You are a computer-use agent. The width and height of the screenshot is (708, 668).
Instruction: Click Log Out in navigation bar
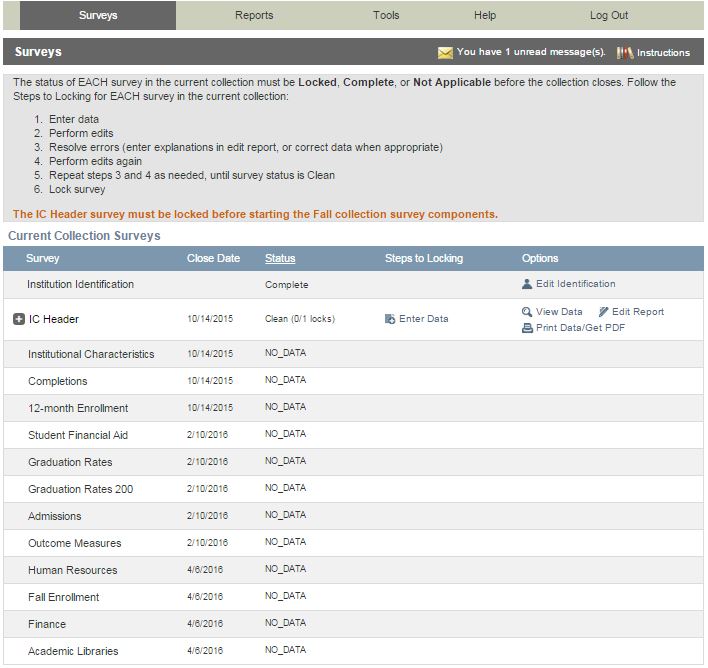point(609,16)
